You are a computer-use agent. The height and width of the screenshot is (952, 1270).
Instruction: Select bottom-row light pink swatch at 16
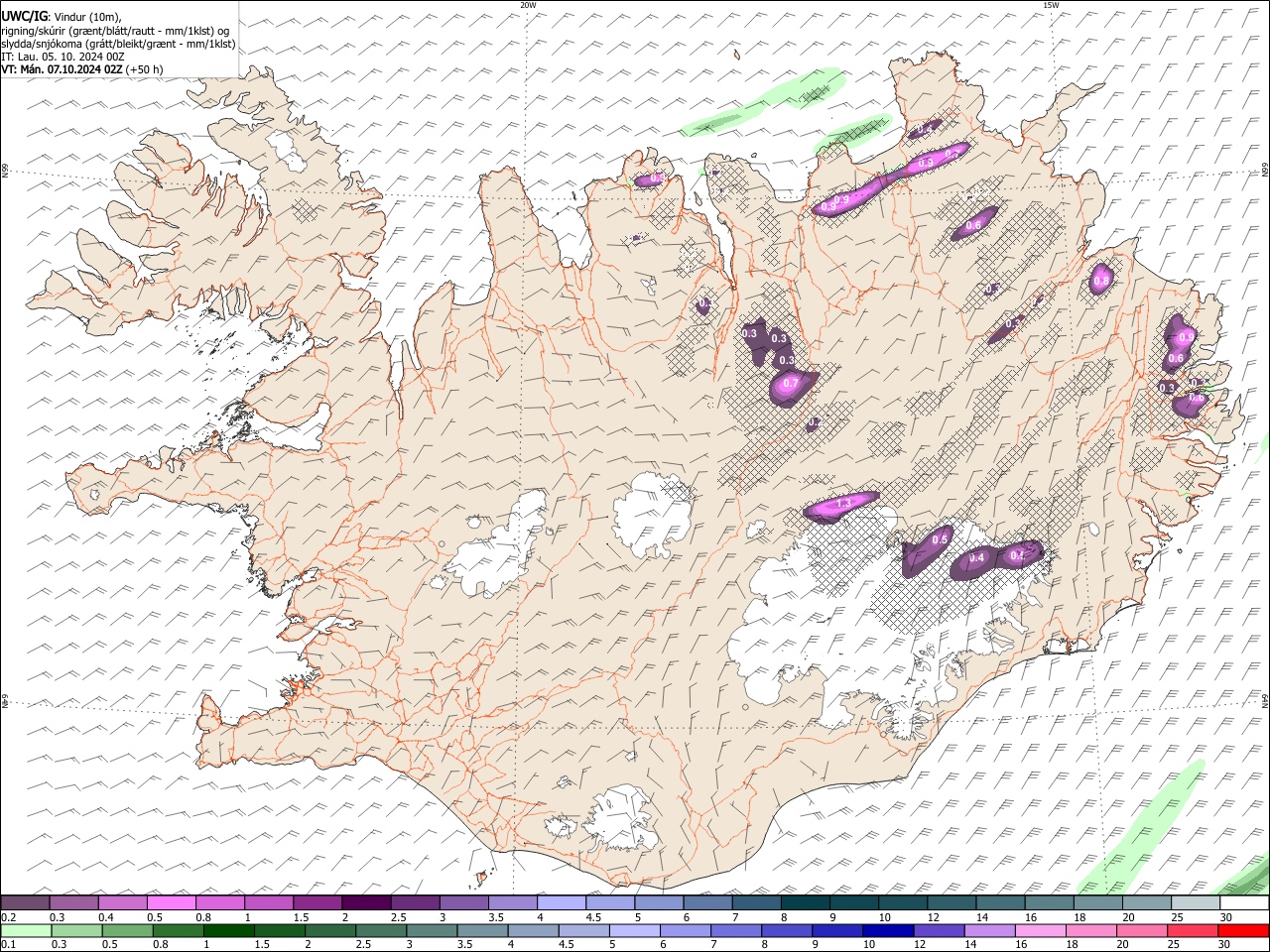1041,930
